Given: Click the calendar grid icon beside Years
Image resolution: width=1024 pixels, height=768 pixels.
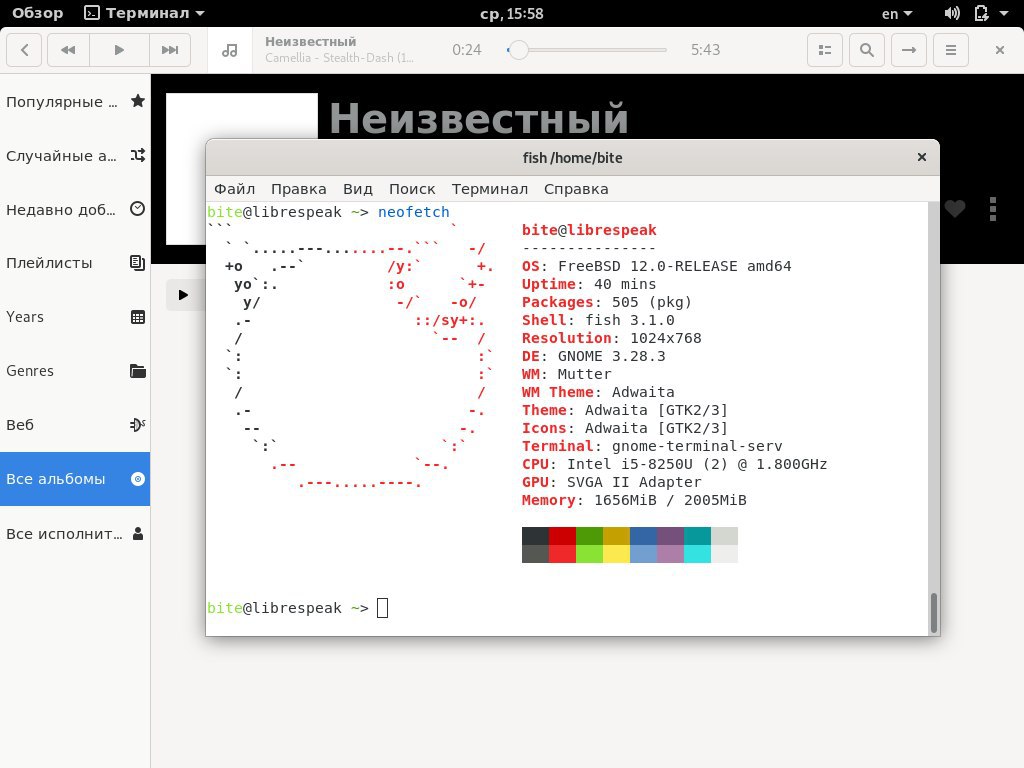Looking at the screenshot, I should point(138,317).
